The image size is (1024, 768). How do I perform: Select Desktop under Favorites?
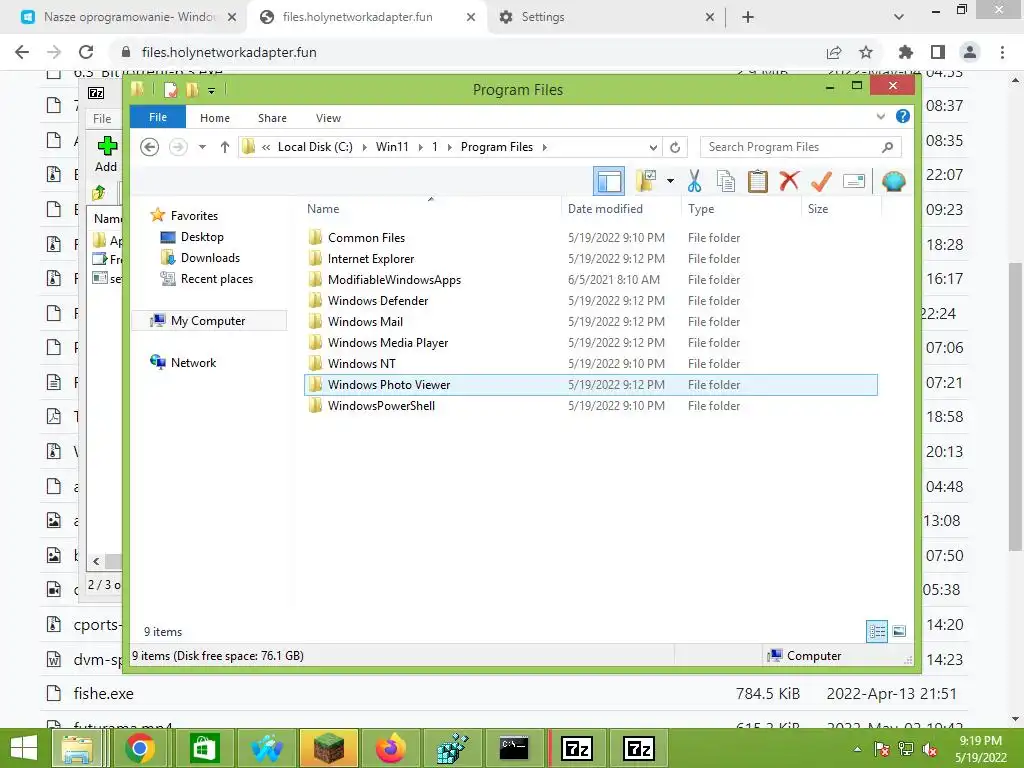[x=202, y=237]
